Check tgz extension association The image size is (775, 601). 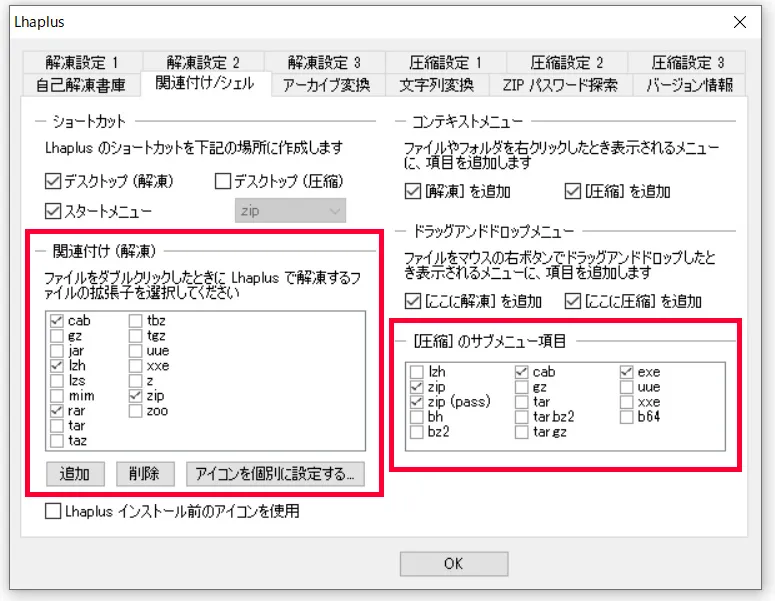(135, 336)
